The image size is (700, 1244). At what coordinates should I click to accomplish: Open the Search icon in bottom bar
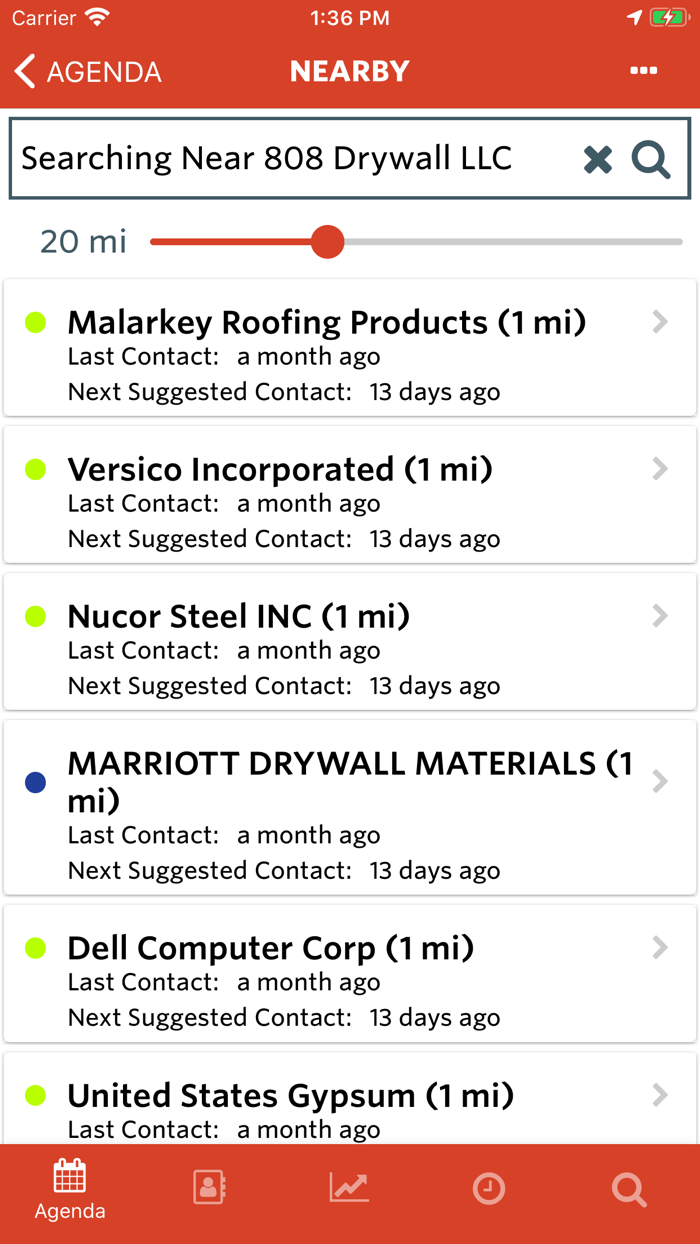pos(629,1189)
